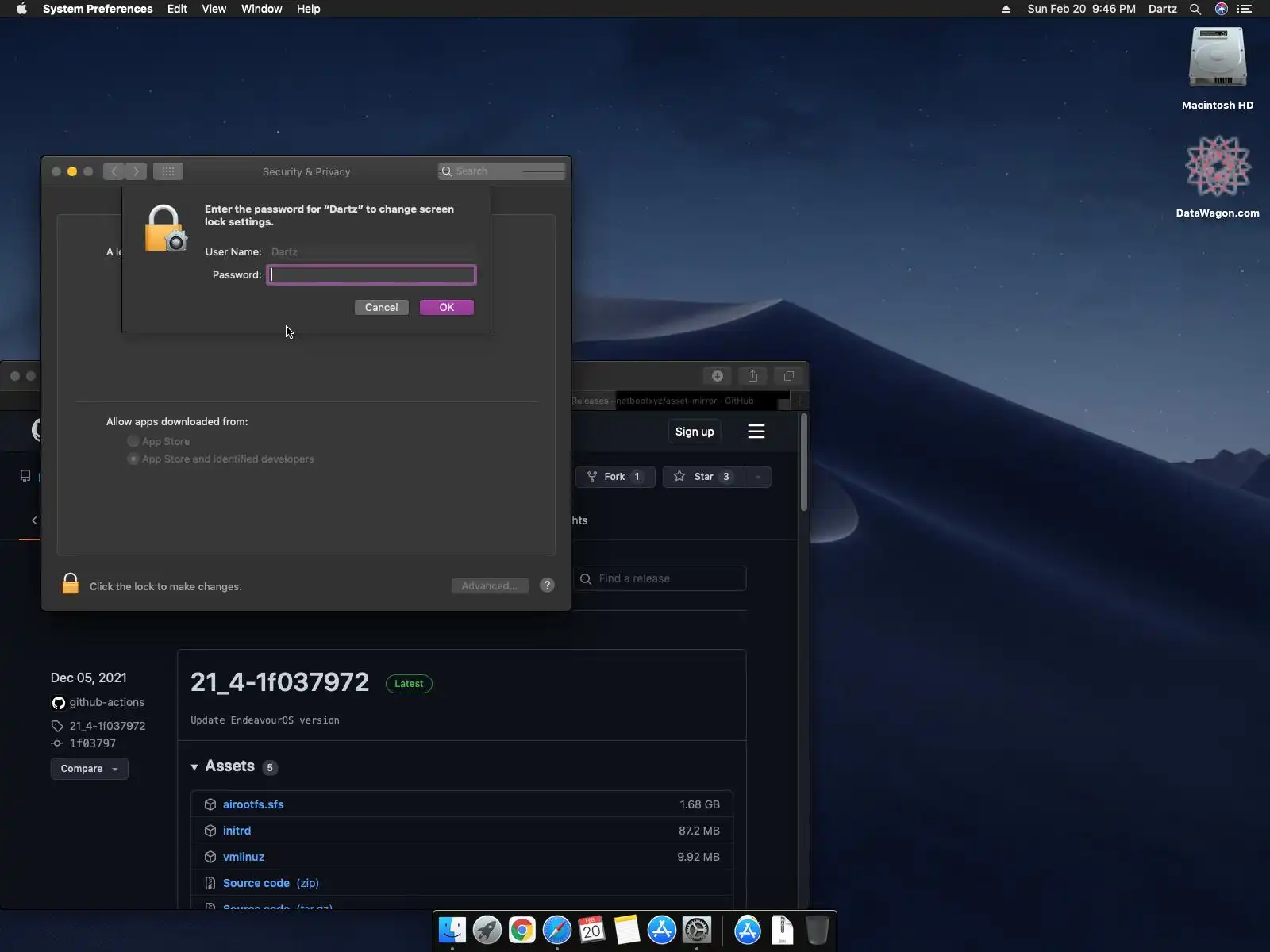
Task: Click the "Update EndeavourOS version" description text
Action: [x=265, y=720]
